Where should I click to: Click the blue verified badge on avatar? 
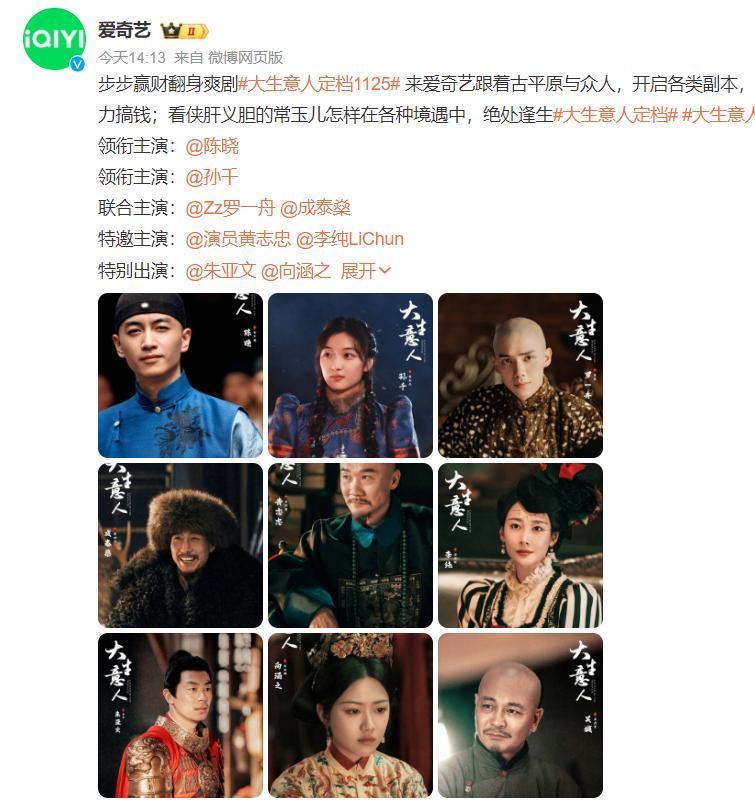click(77, 64)
